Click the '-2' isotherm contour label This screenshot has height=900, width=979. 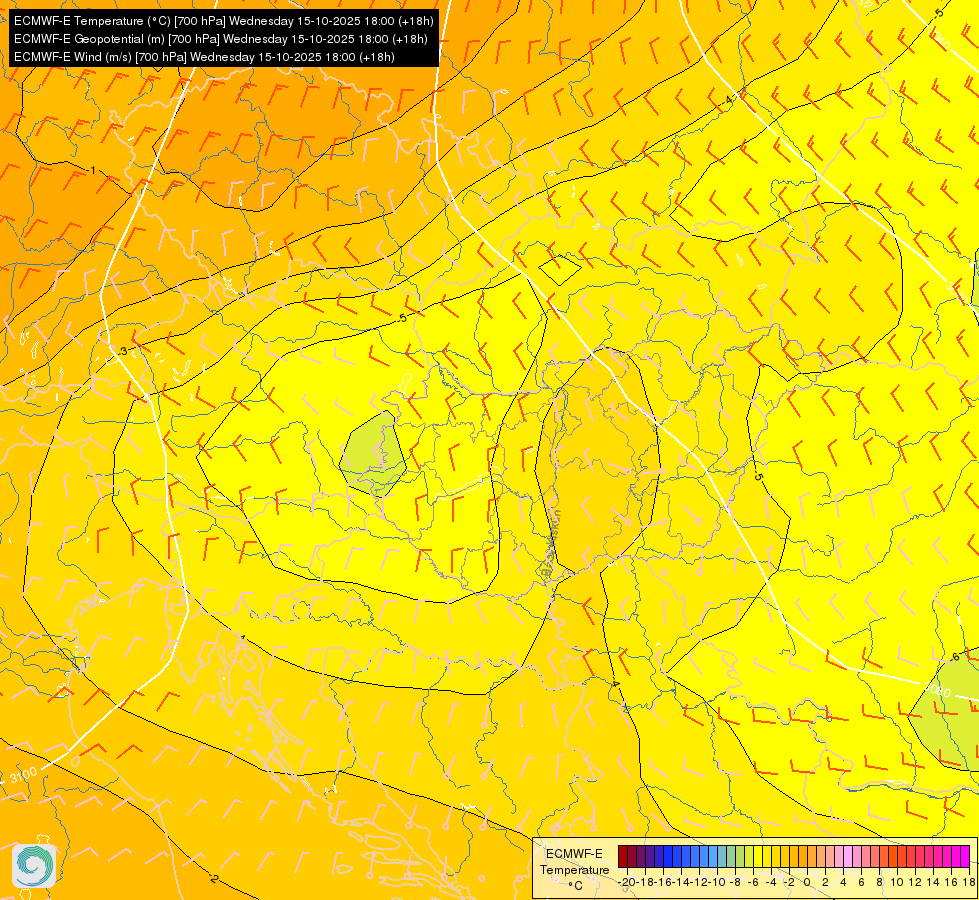pyautogui.click(x=214, y=878)
